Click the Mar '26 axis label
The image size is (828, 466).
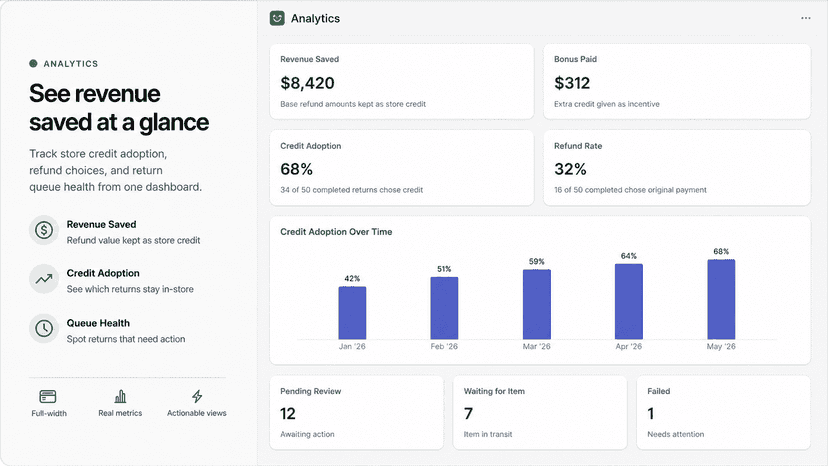tap(537, 347)
